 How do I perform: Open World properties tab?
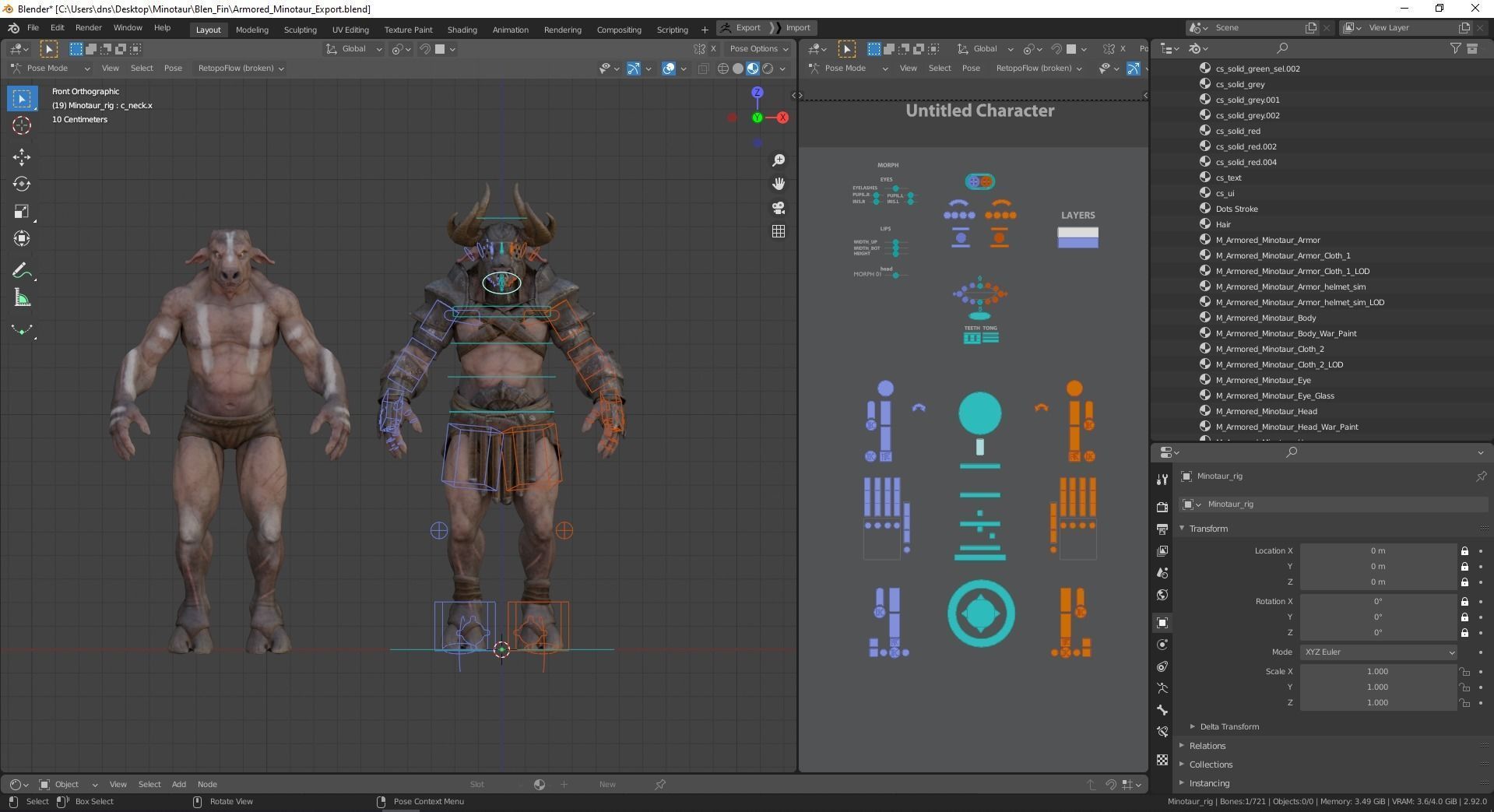click(x=1162, y=595)
